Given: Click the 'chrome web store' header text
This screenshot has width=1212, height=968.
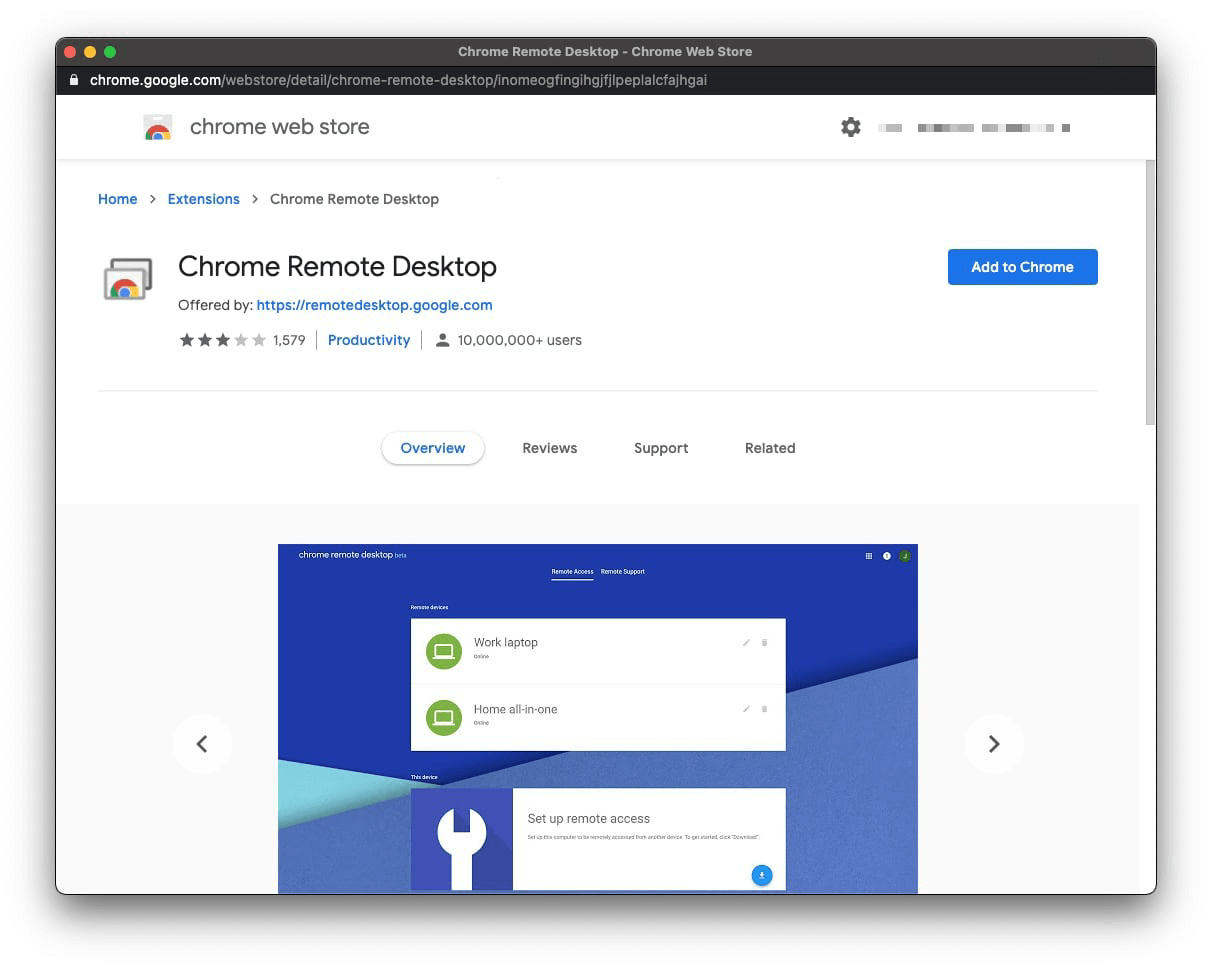Looking at the screenshot, I should 280,127.
